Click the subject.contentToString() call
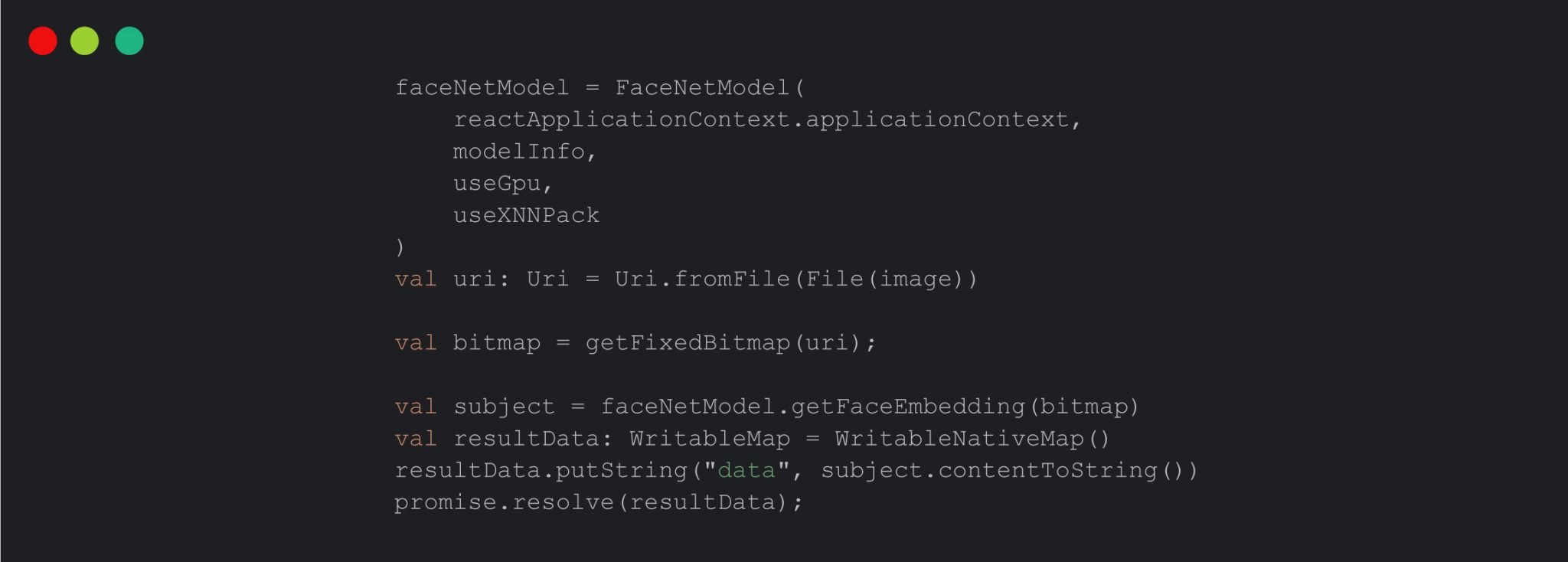The image size is (1568, 562). pyautogui.click(x=1009, y=470)
